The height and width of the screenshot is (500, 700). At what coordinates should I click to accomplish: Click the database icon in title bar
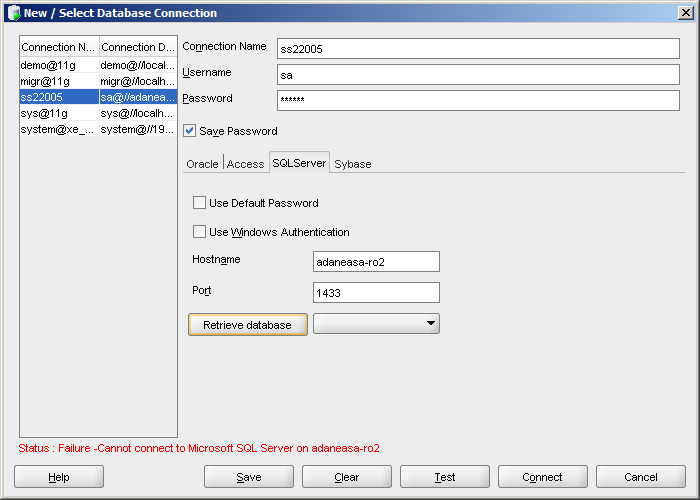click(x=14, y=13)
